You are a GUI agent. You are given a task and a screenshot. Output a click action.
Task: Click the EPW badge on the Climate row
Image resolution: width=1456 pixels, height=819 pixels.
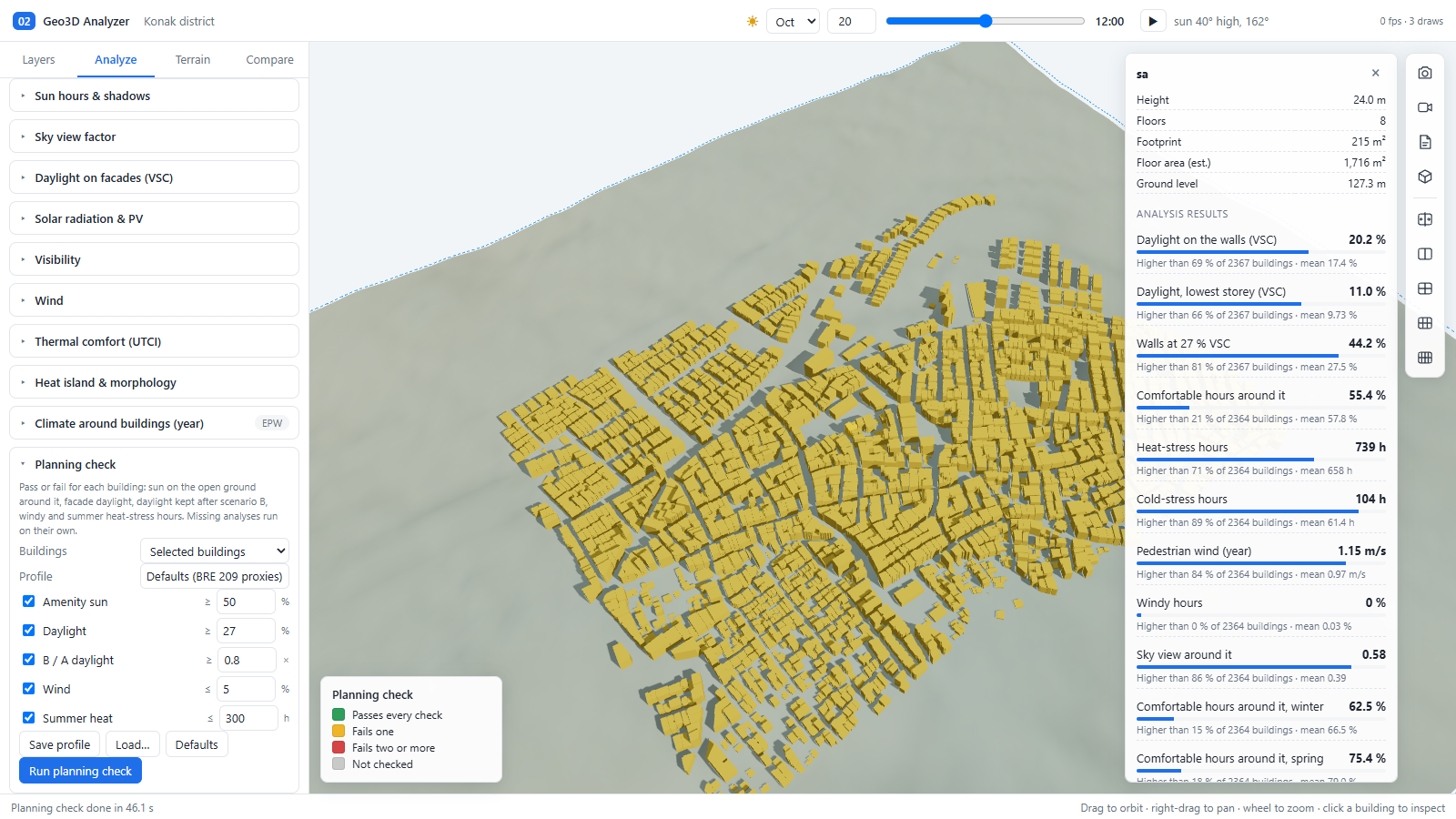[x=272, y=423]
